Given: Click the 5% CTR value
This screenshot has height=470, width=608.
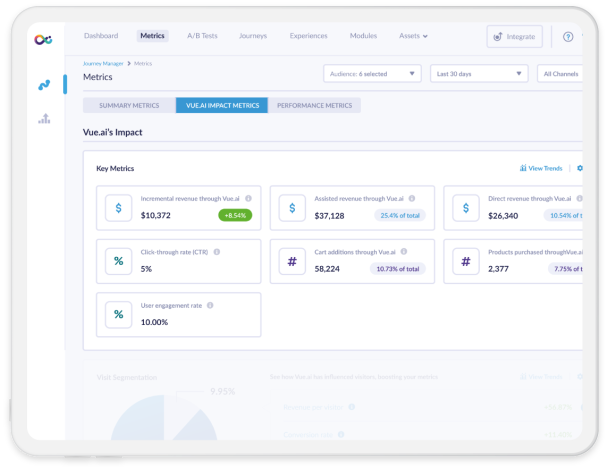Looking at the screenshot, I should tap(146, 269).
